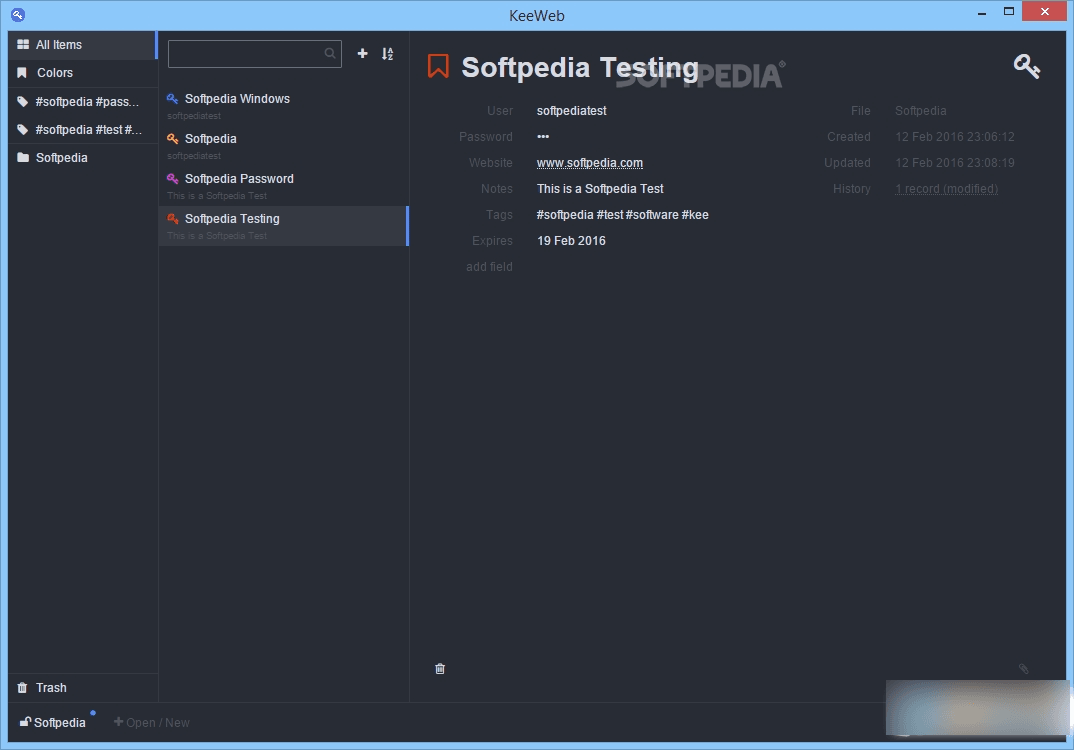Change the Expires date 19 Feb 2016

(x=571, y=241)
